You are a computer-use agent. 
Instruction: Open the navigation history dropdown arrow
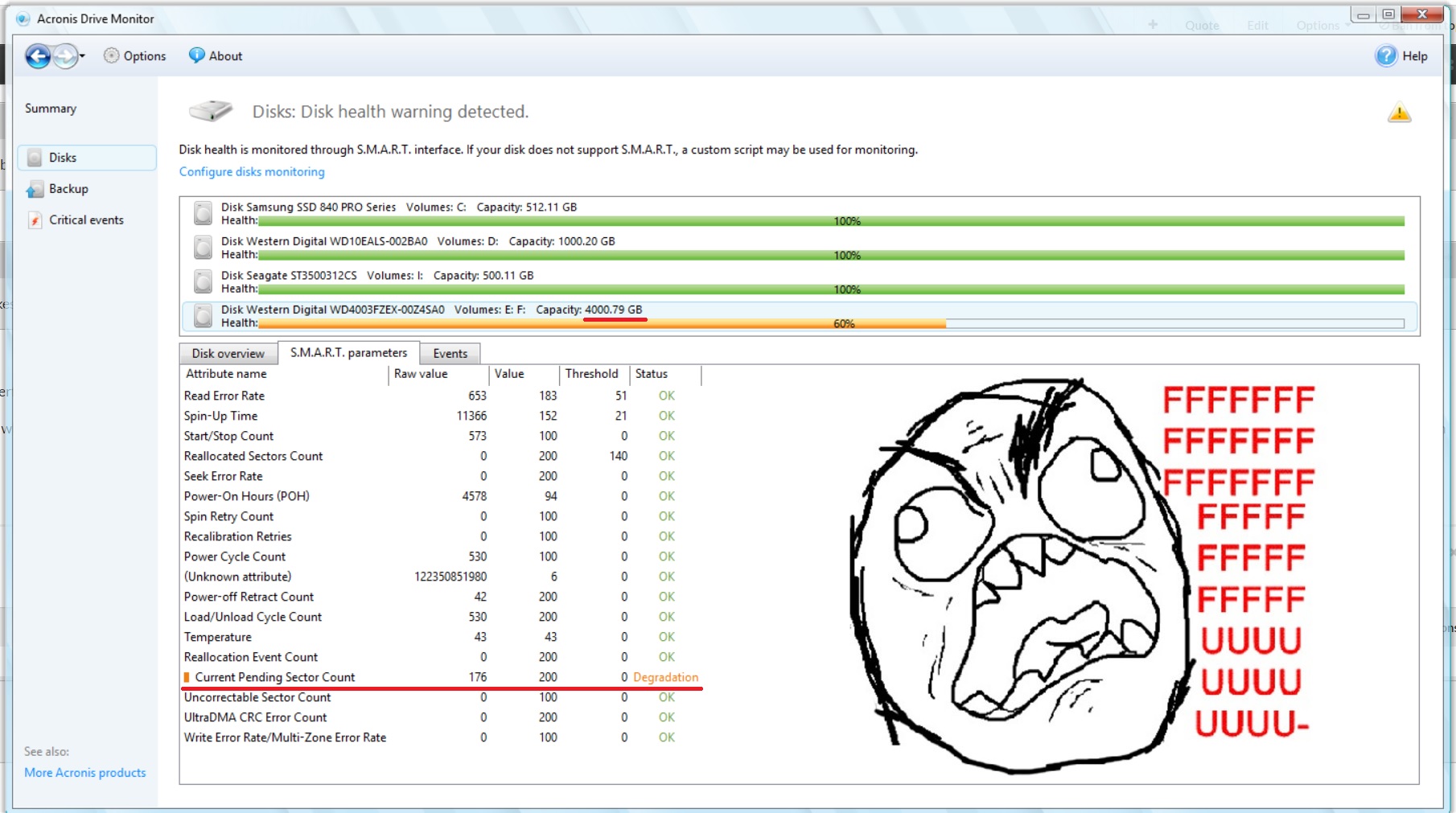pyautogui.click(x=82, y=56)
